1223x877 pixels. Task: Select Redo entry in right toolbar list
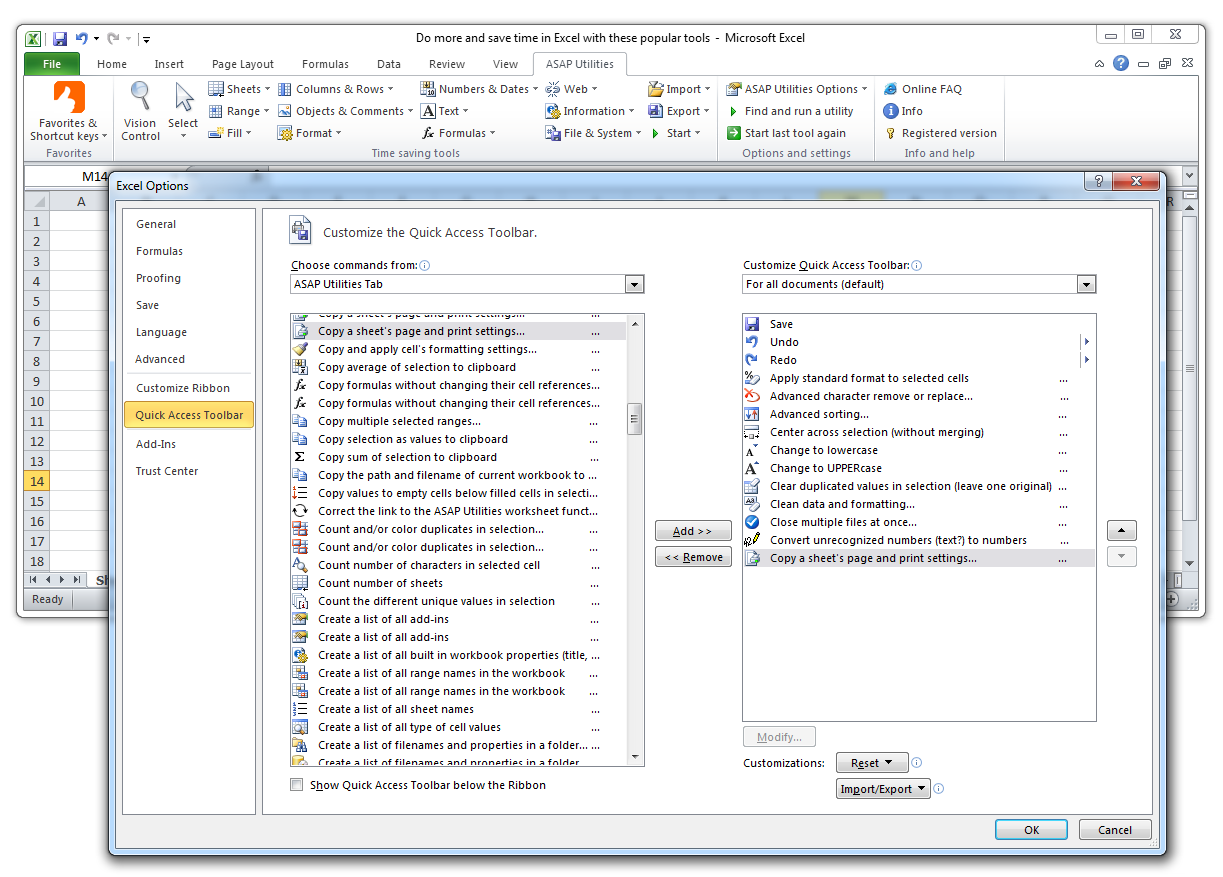pos(919,360)
